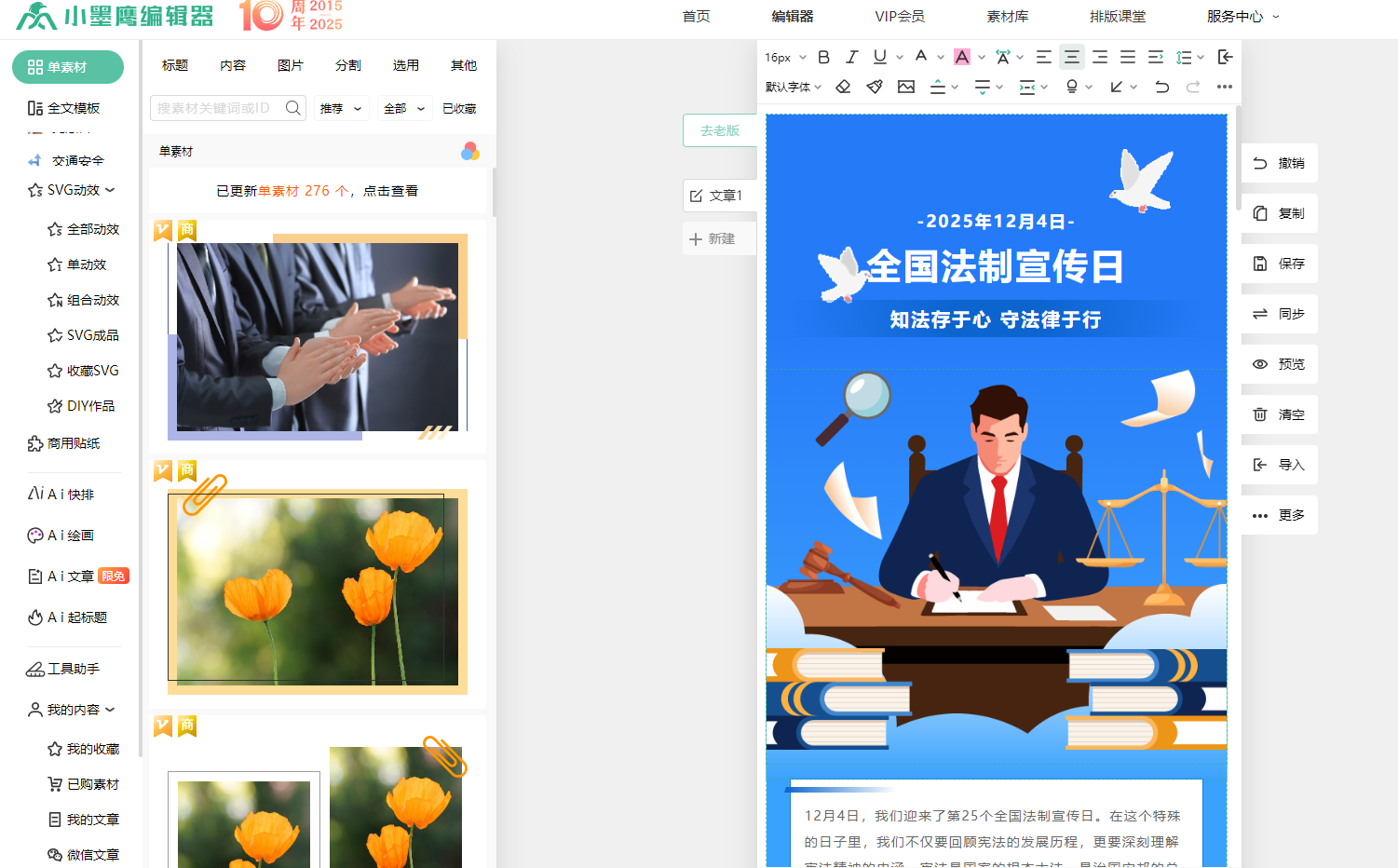Open the 素材库 top menu
This screenshot has width=1398, height=868.
pyautogui.click(x=1007, y=17)
